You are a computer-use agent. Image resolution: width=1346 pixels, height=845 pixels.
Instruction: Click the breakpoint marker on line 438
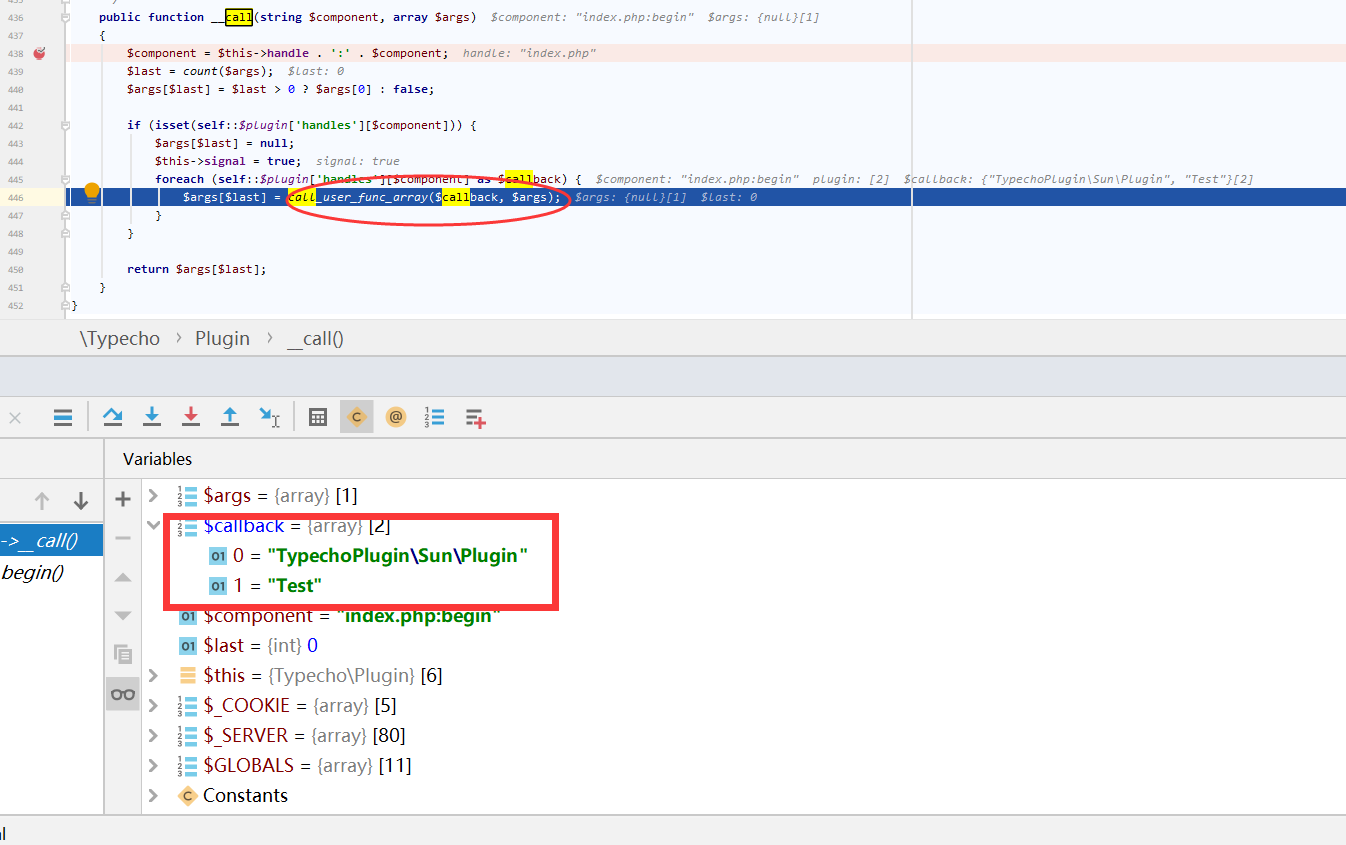(39, 53)
